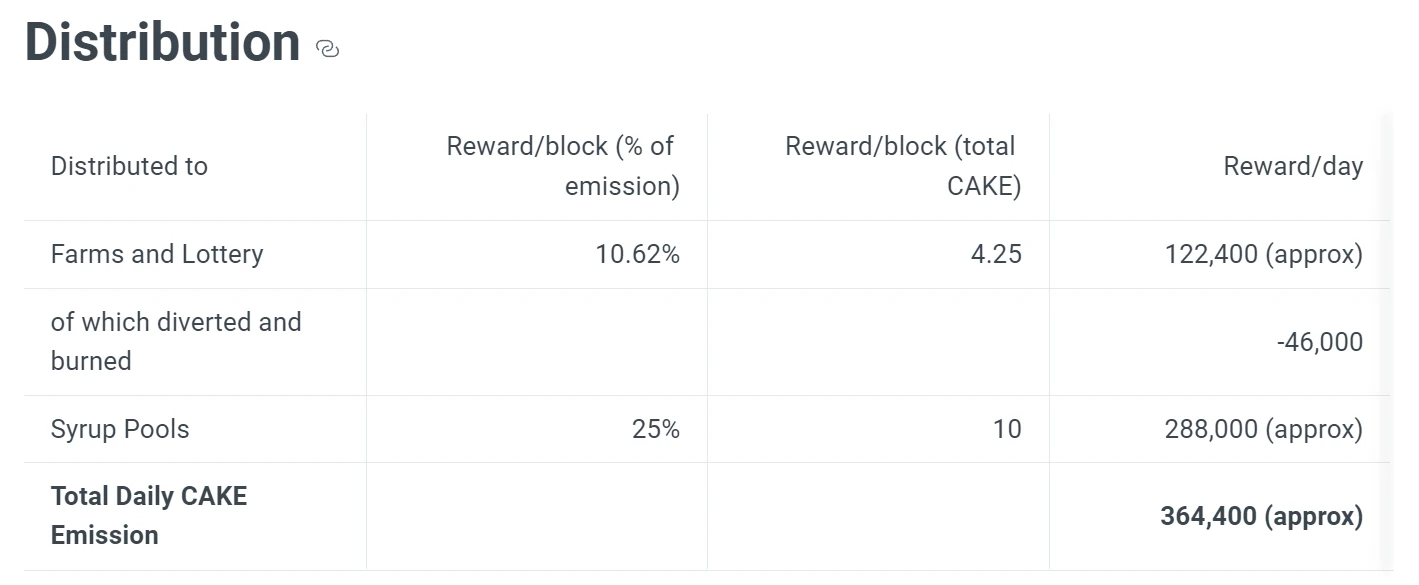Select the -46,000 burned value
This screenshot has width=1419, height=585.
tap(1320, 342)
